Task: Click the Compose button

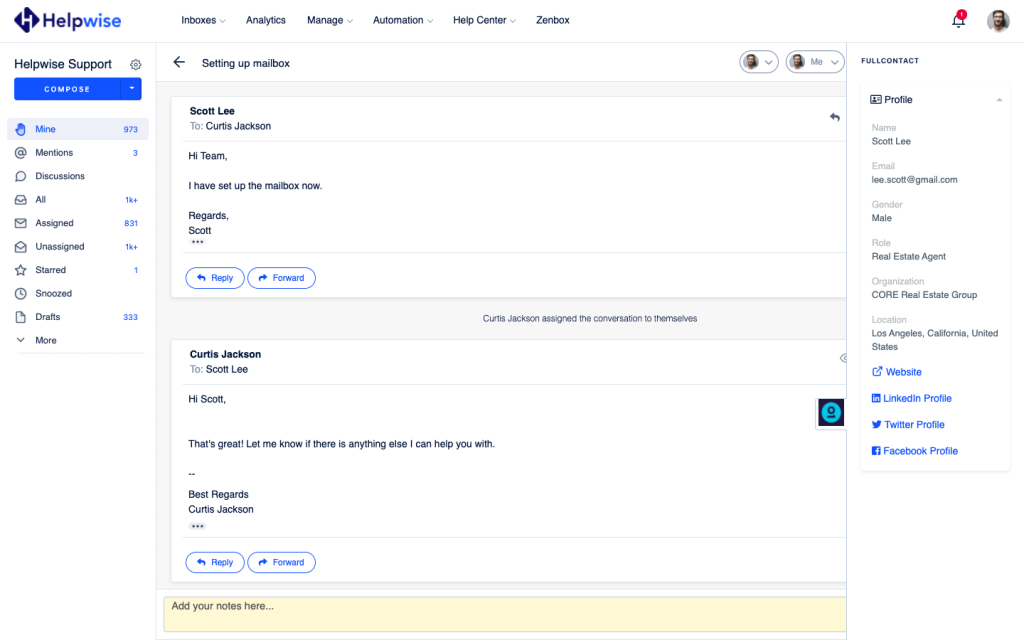Action: (x=67, y=89)
